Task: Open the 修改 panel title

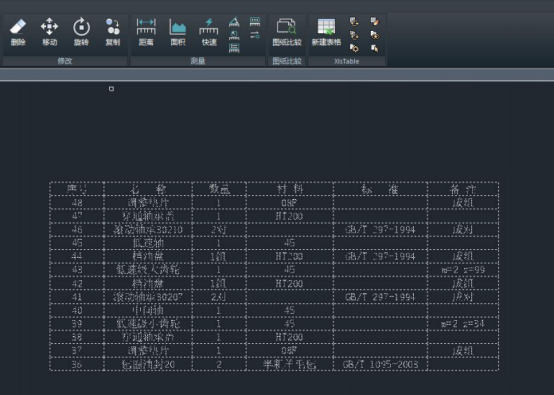Action: pos(65,61)
